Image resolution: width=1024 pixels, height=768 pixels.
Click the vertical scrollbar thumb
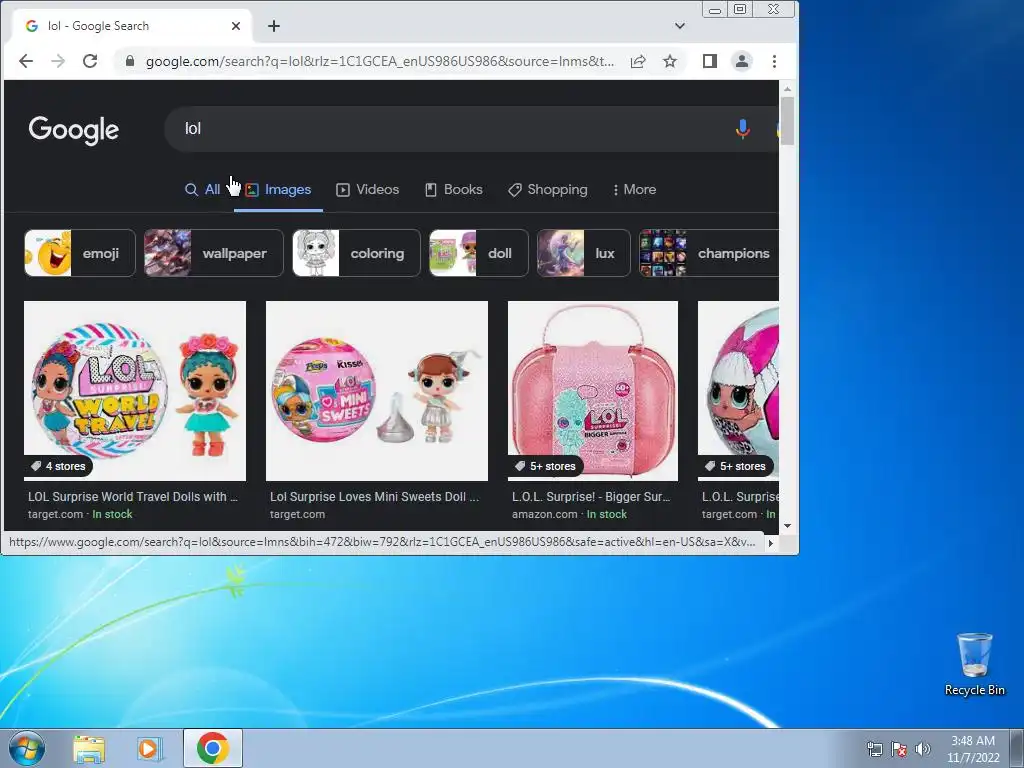(x=787, y=121)
